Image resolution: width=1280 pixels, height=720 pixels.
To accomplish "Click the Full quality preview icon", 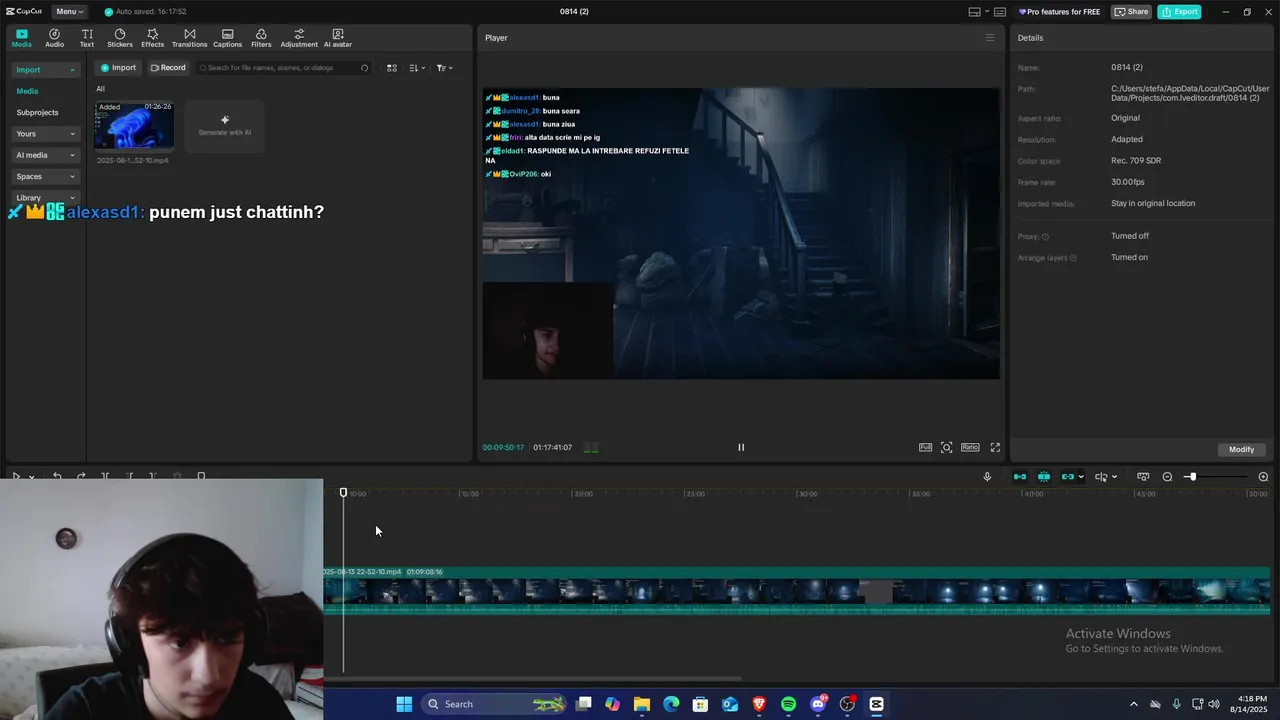I will (x=925, y=447).
